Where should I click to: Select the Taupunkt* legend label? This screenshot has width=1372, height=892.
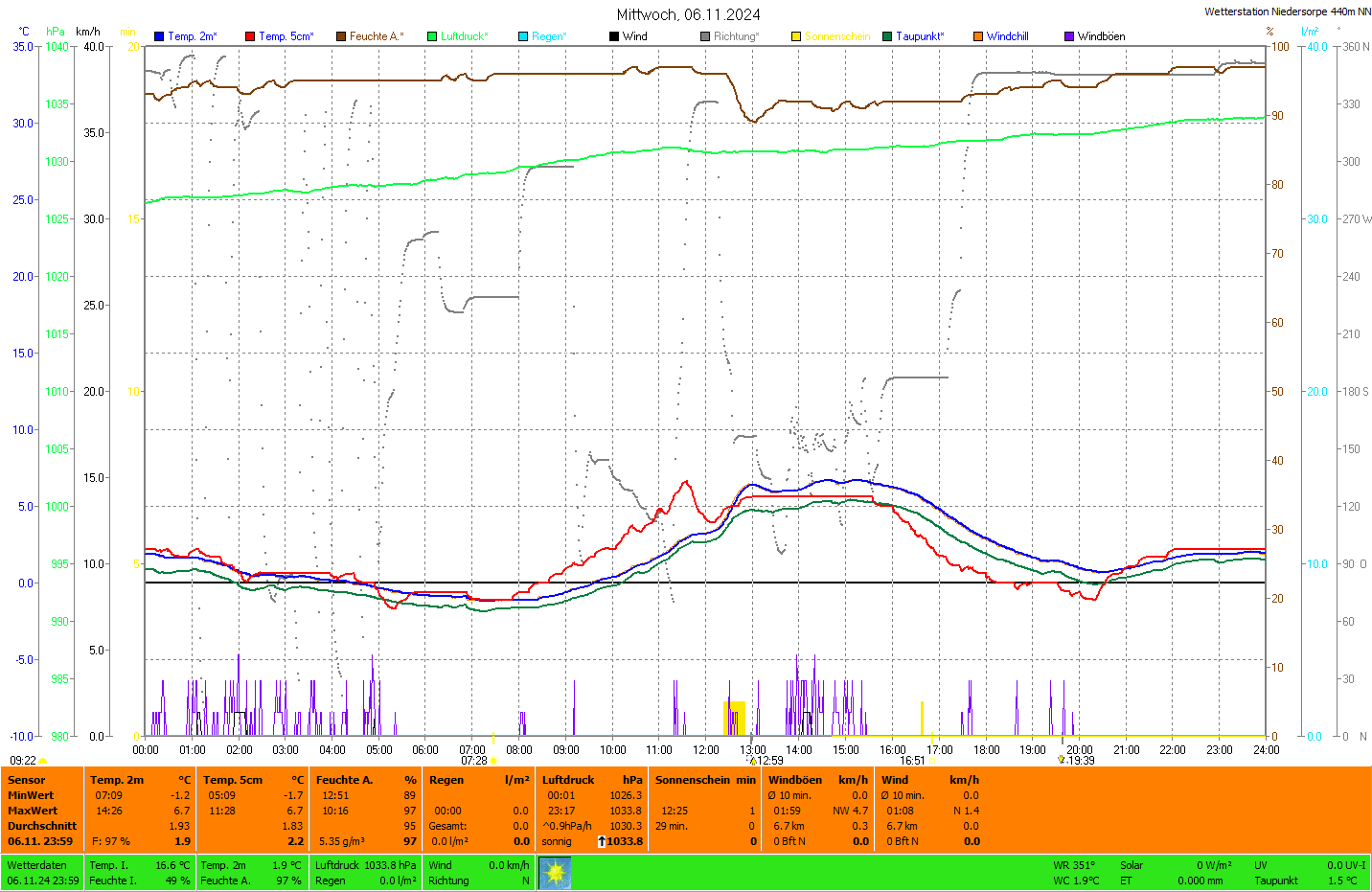click(x=920, y=36)
